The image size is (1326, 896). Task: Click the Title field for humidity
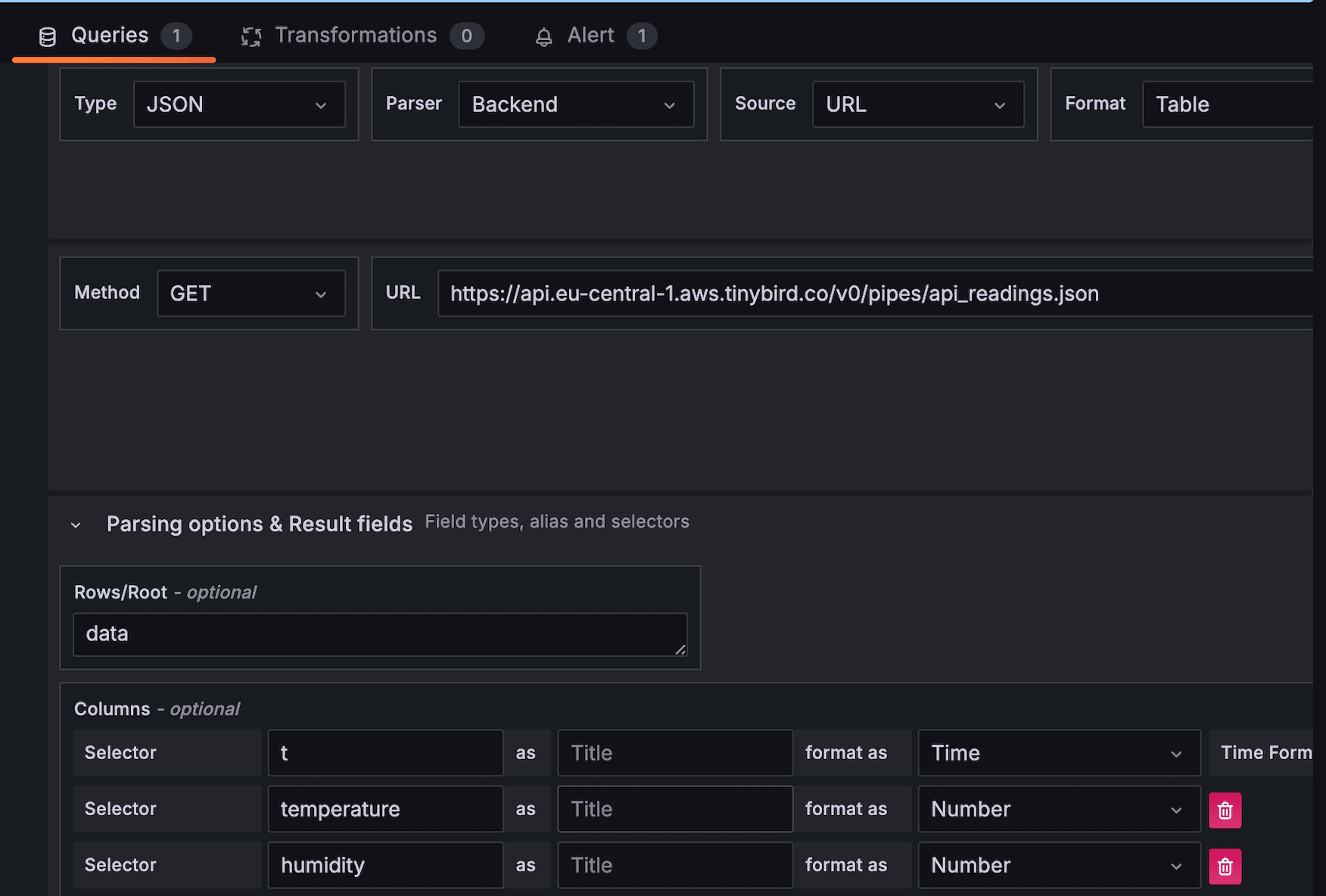674,865
